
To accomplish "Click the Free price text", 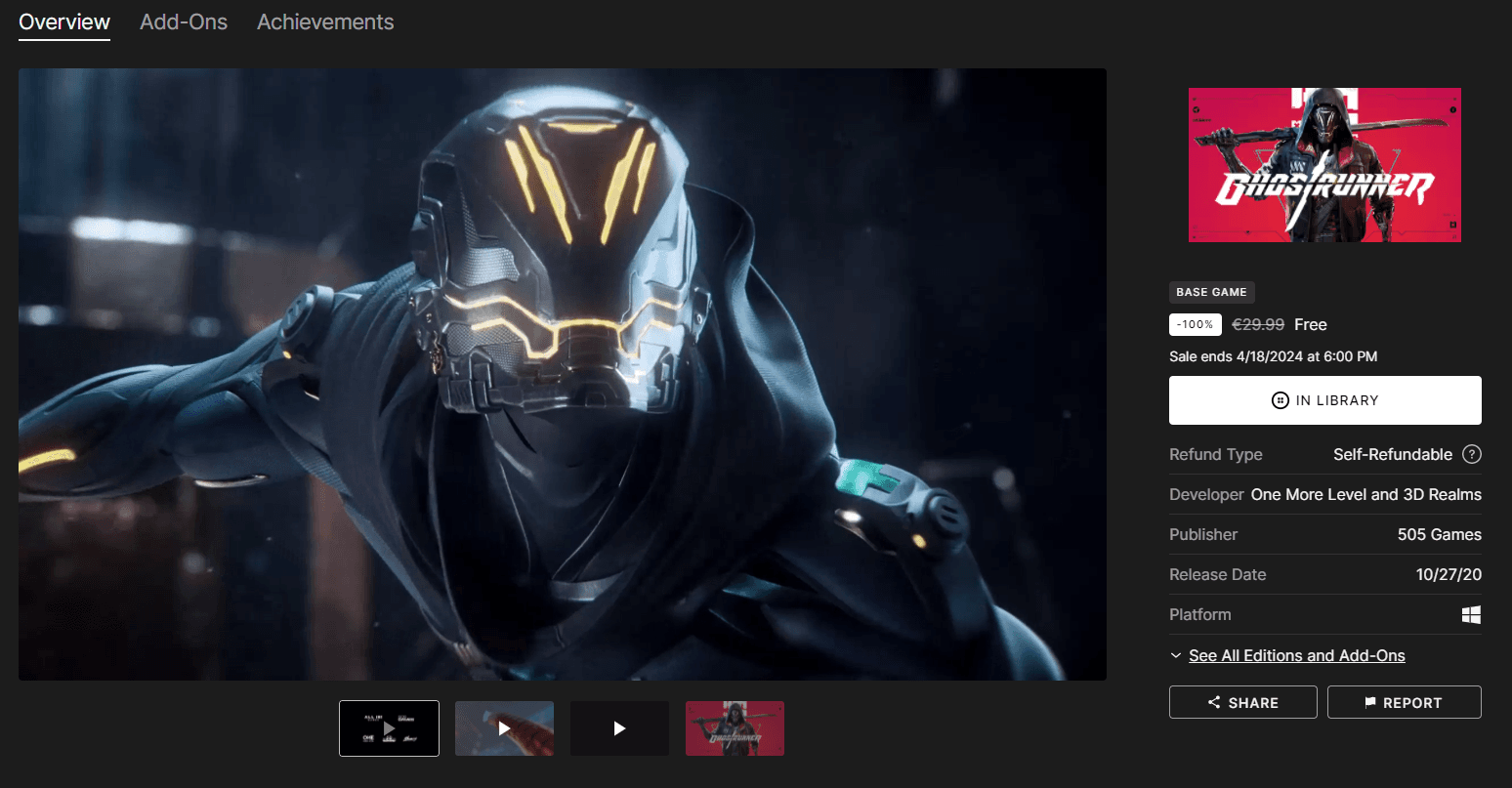I will tap(1311, 324).
